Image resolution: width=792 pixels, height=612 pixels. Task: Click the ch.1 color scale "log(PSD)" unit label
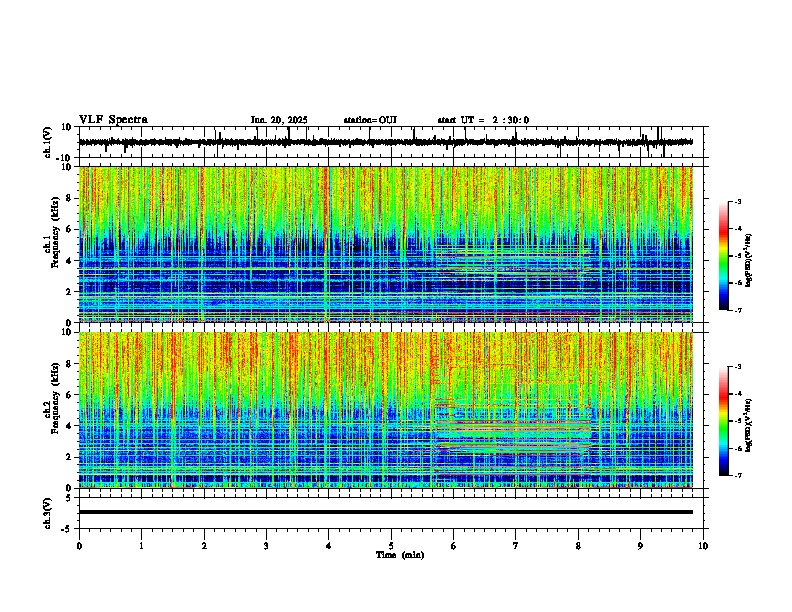click(749, 260)
